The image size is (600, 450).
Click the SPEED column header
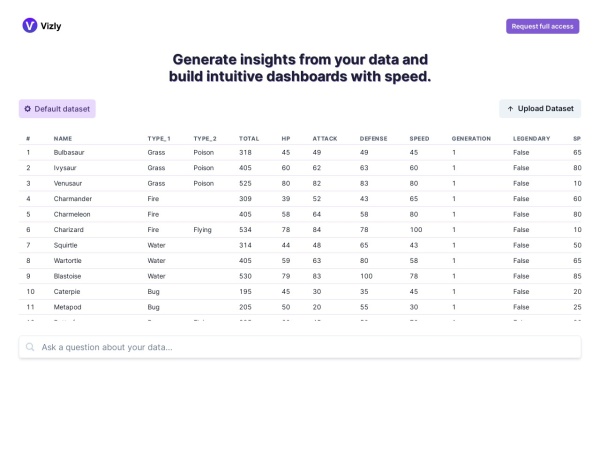click(420, 138)
